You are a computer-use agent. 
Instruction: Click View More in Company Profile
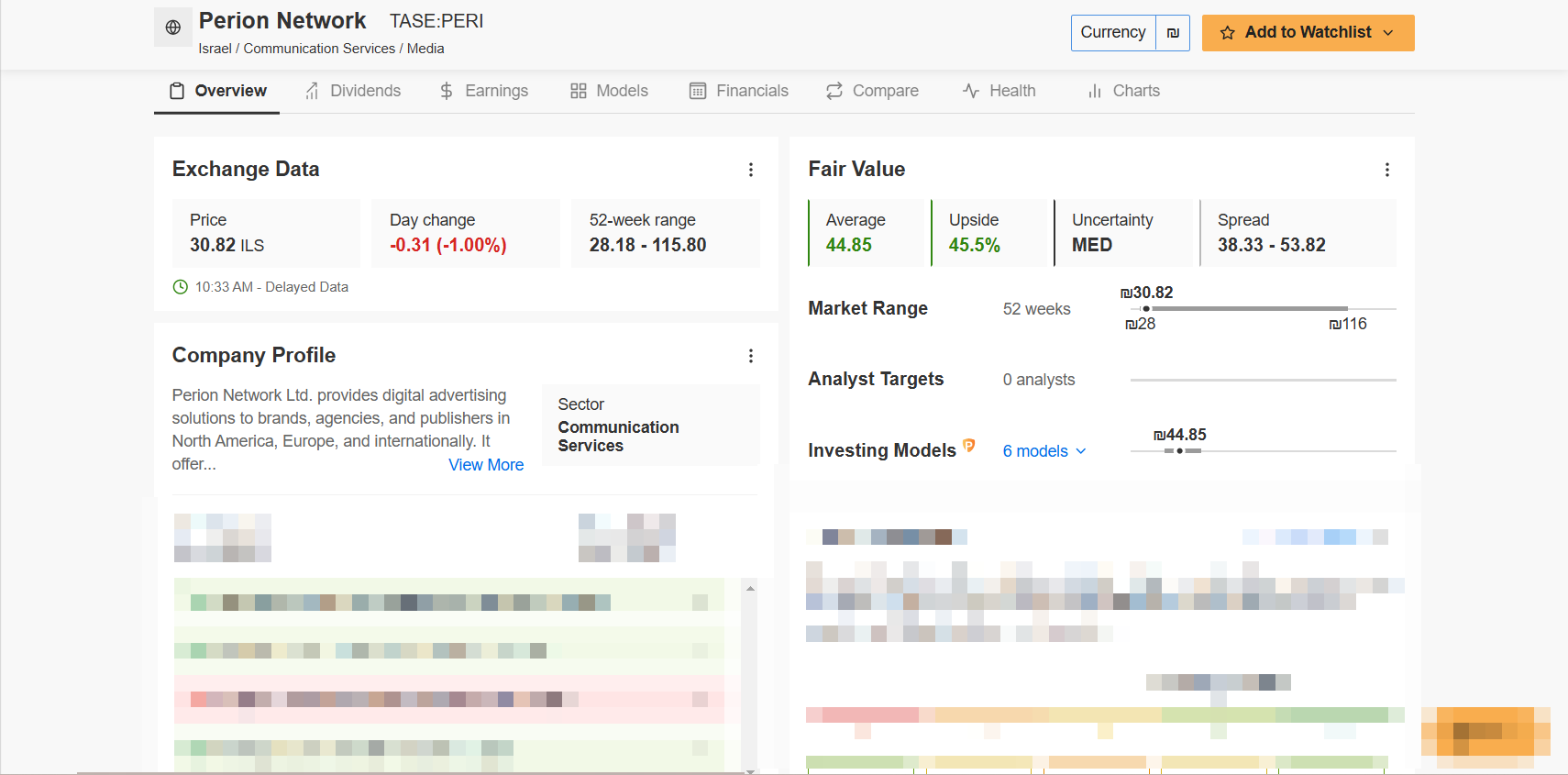click(486, 465)
